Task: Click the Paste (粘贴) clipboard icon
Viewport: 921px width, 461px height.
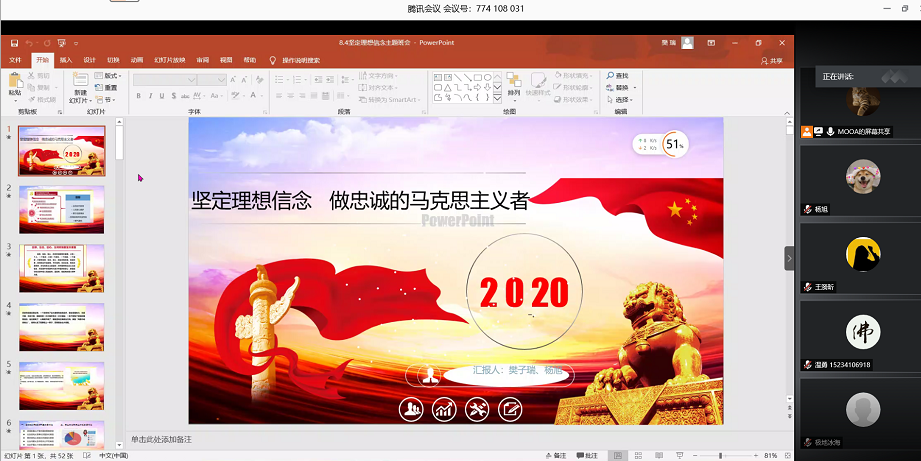Action: (x=15, y=82)
